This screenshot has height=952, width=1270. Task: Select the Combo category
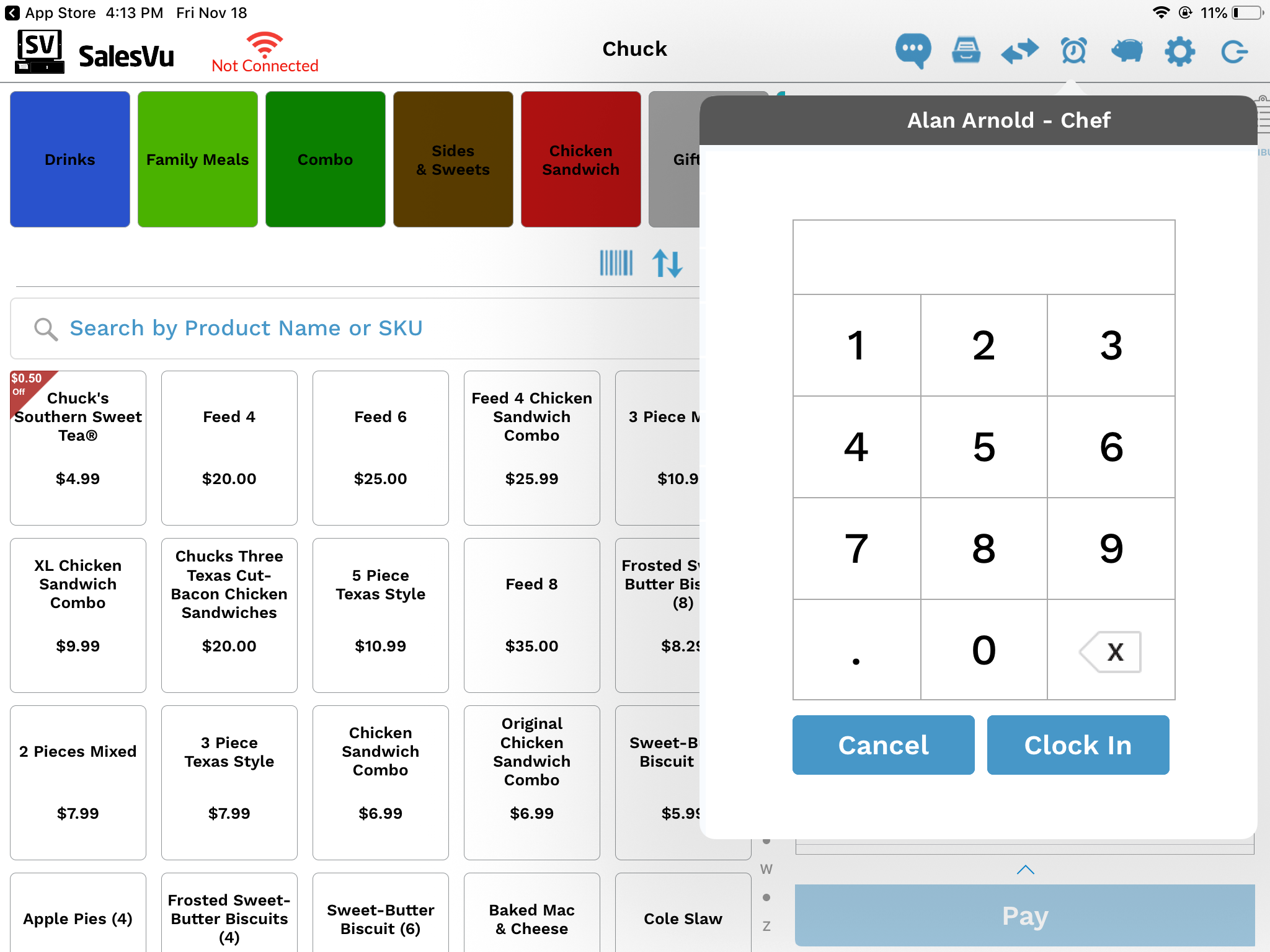[326, 159]
